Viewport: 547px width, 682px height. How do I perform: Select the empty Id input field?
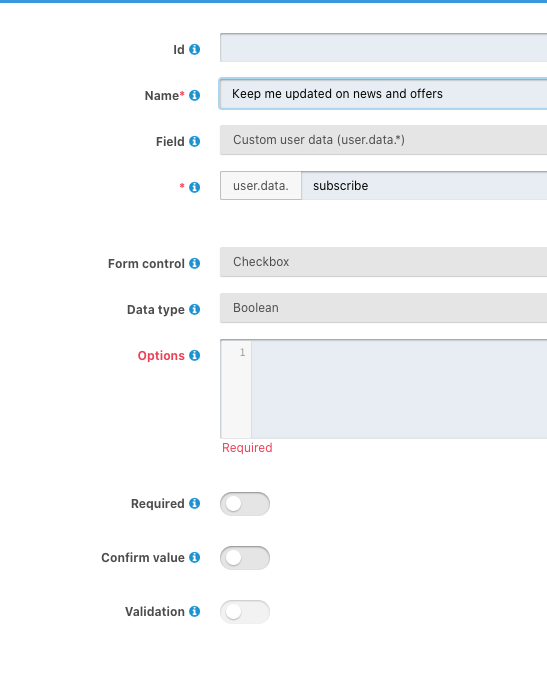coord(384,47)
